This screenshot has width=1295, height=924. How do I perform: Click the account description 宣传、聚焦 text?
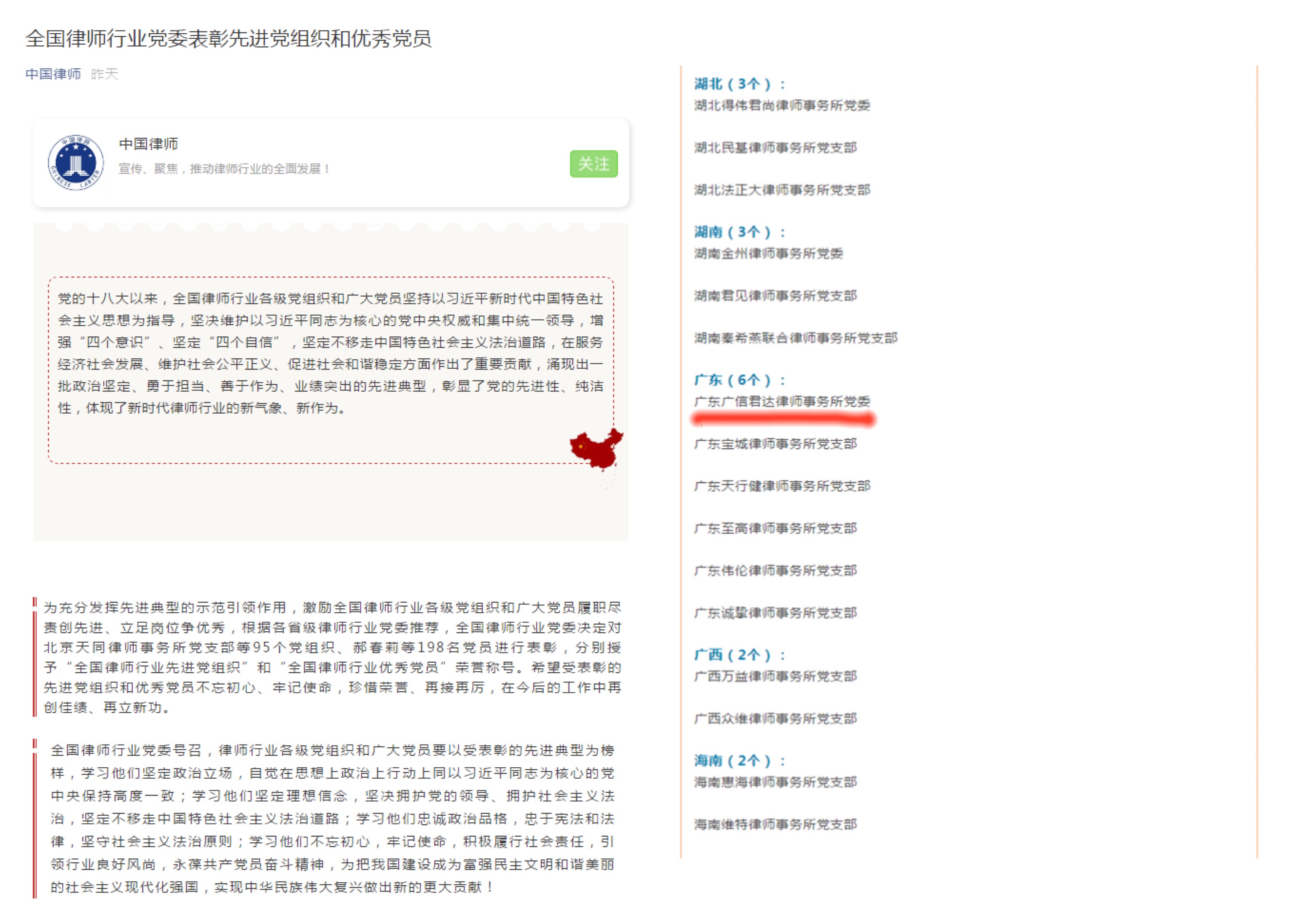224,169
